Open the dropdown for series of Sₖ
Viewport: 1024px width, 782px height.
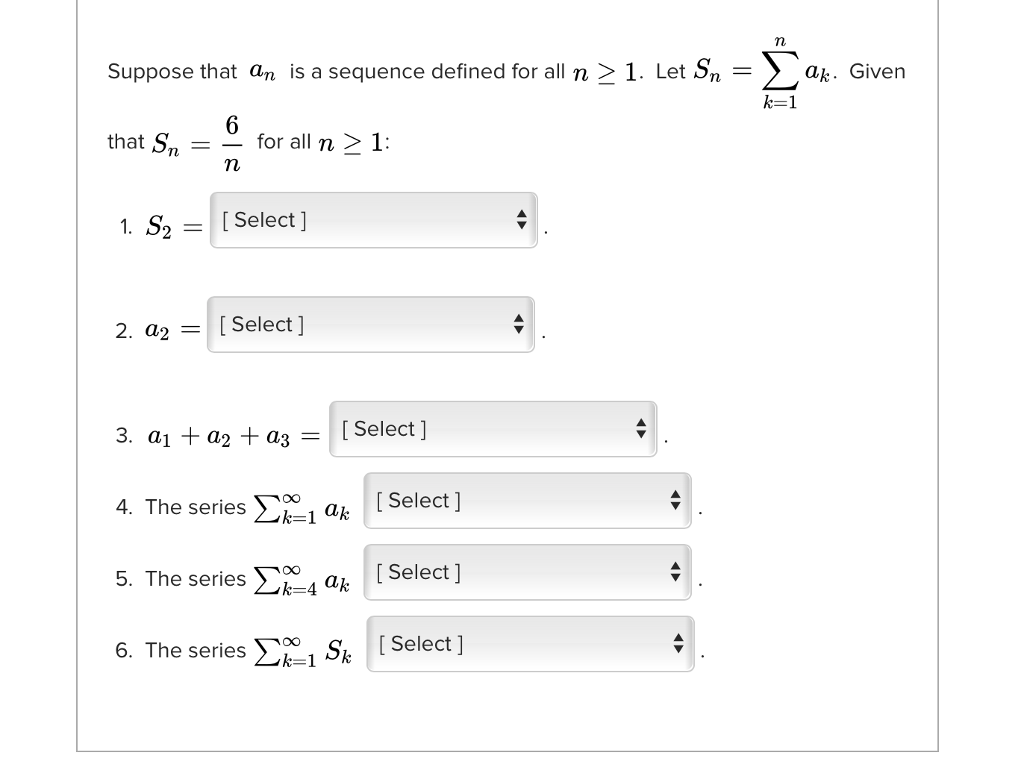click(x=530, y=644)
